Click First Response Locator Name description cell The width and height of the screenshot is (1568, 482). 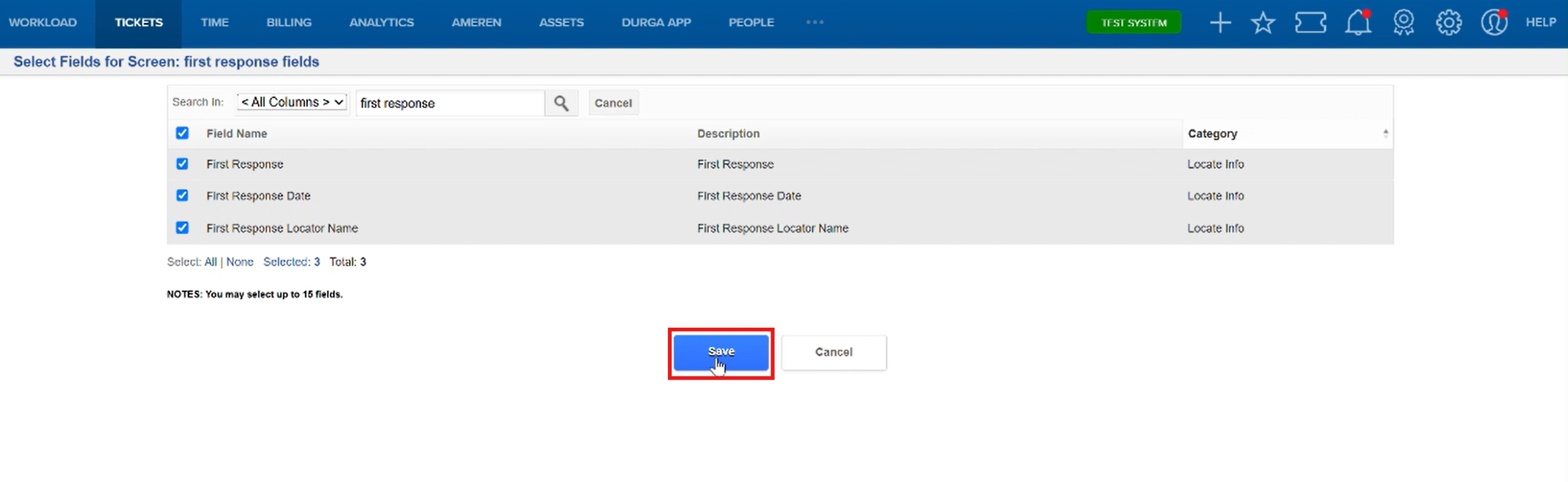click(x=773, y=228)
